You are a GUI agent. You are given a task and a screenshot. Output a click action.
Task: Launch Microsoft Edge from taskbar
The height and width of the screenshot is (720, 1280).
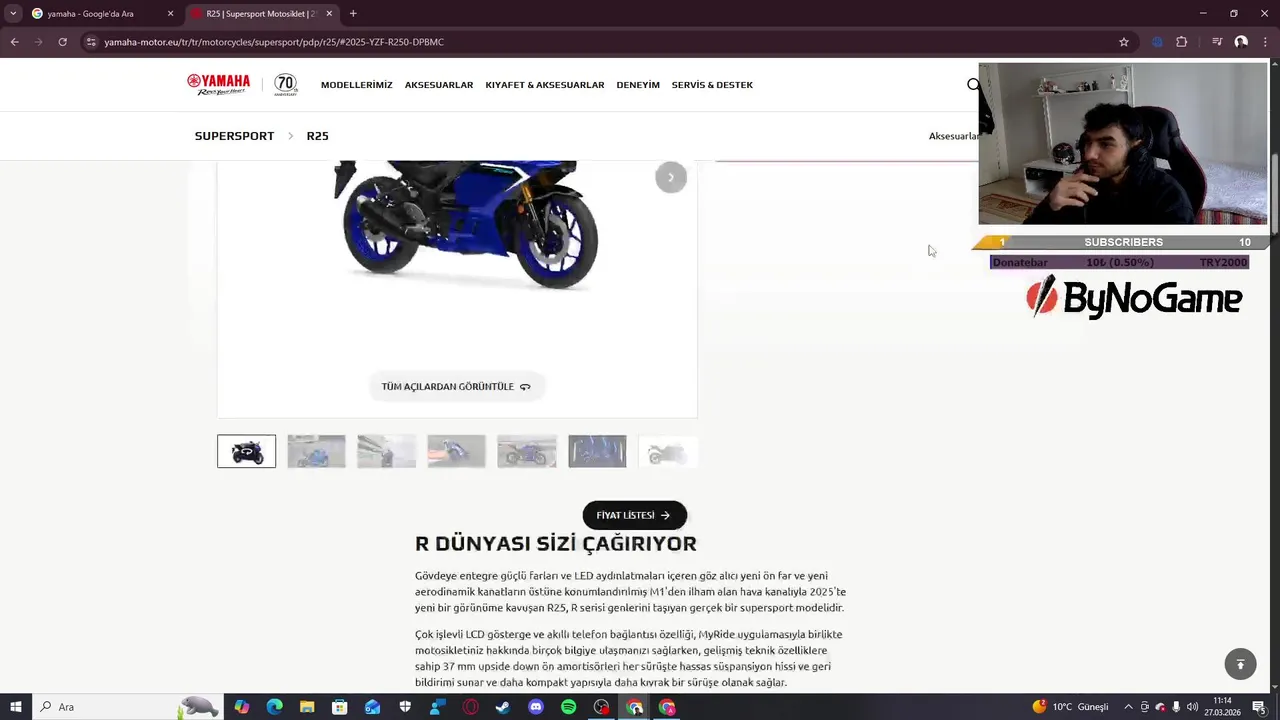274,707
